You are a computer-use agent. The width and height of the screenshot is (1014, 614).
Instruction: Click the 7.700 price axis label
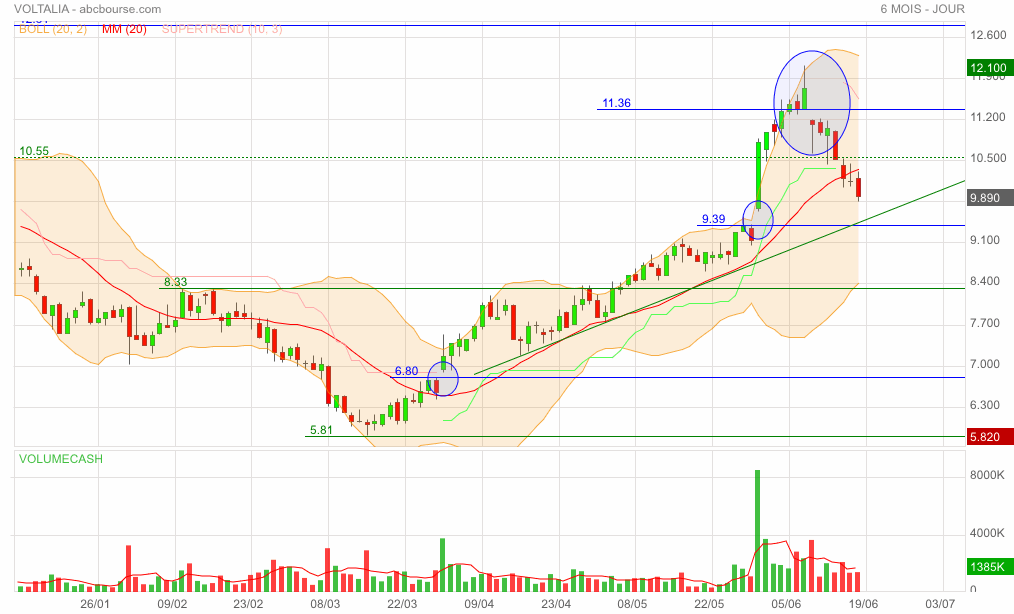(x=988, y=323)
